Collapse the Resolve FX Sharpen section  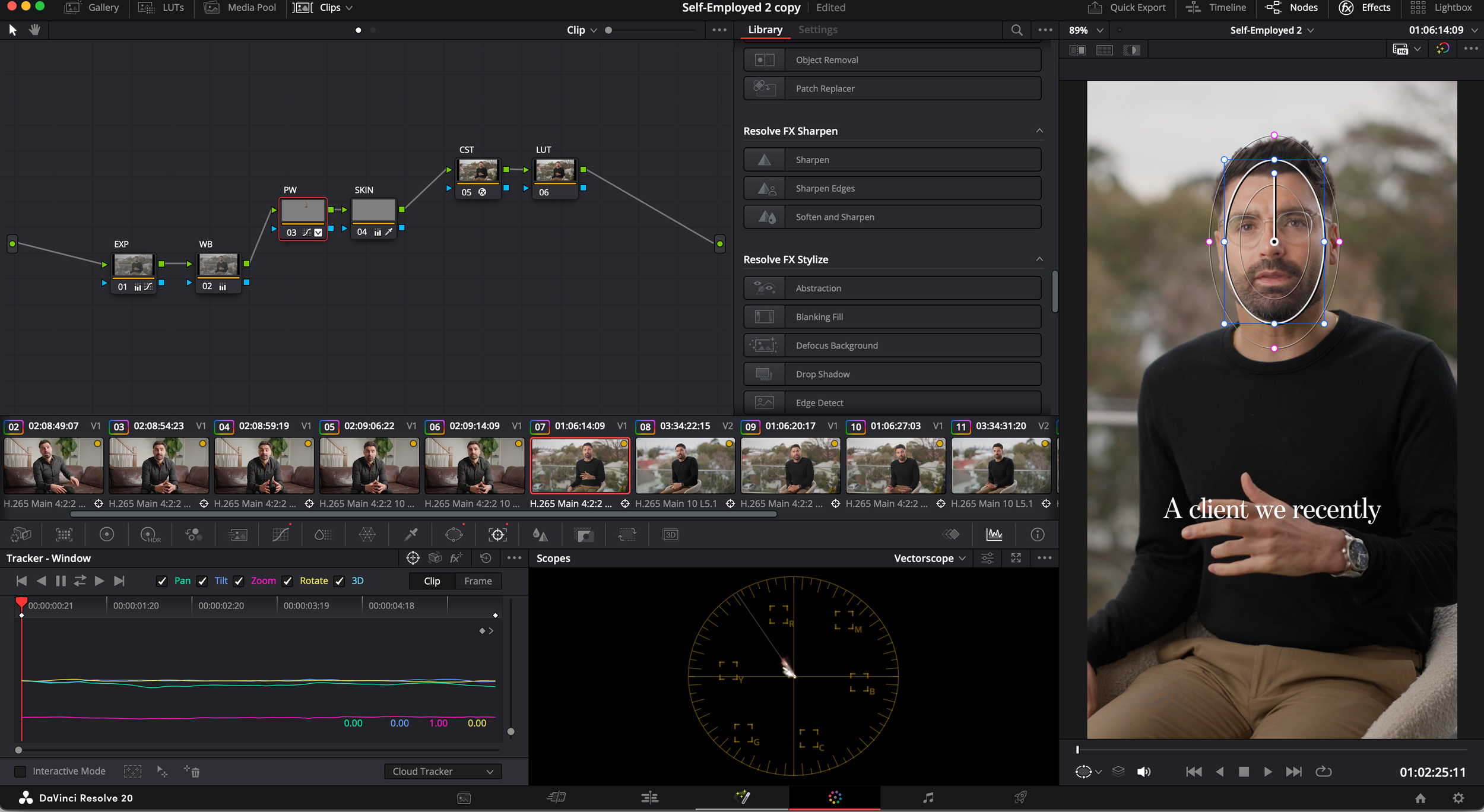coord(1039,131)
